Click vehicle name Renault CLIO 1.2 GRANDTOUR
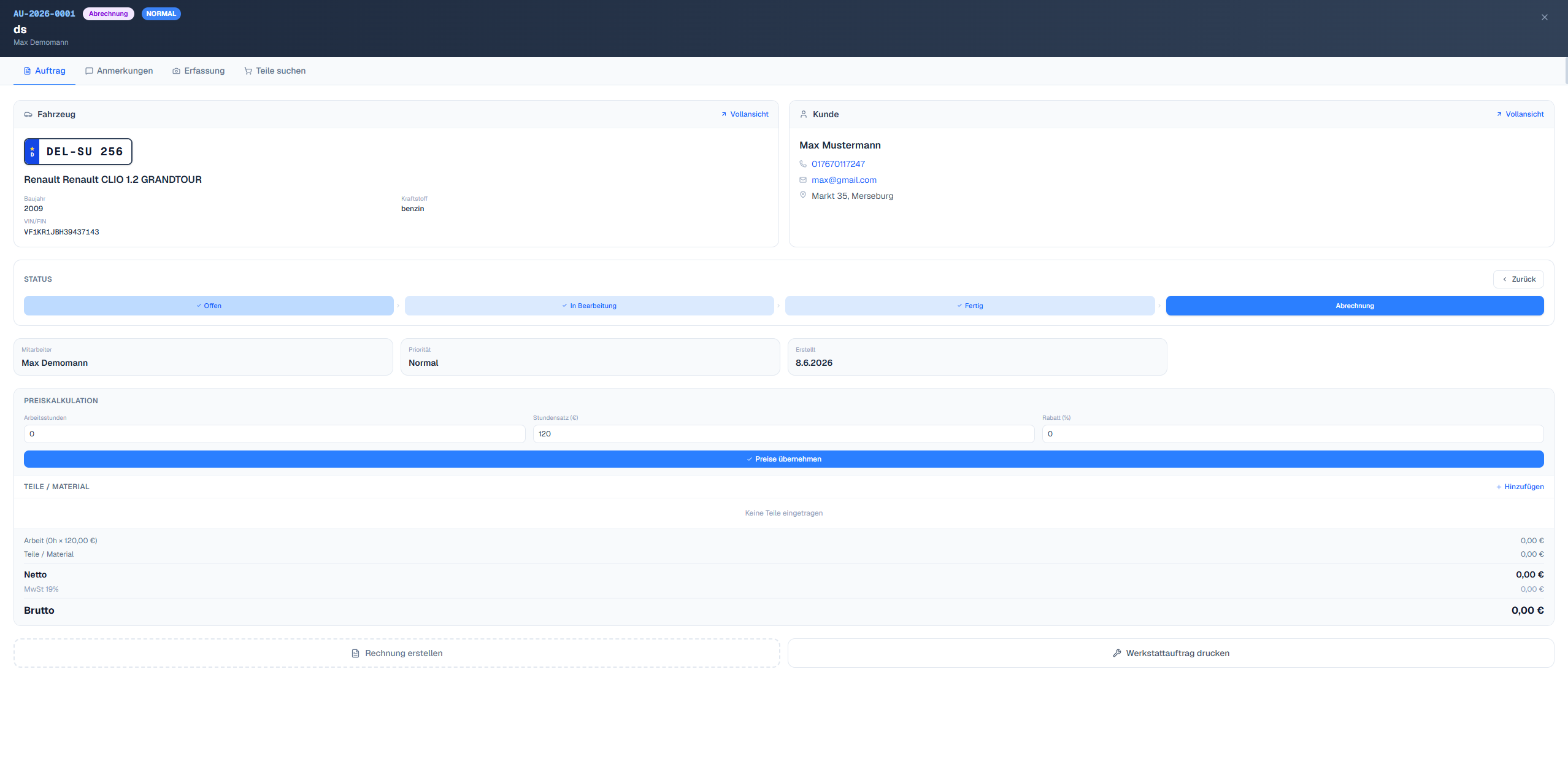The image size is (1568, 777). (113, 180)
